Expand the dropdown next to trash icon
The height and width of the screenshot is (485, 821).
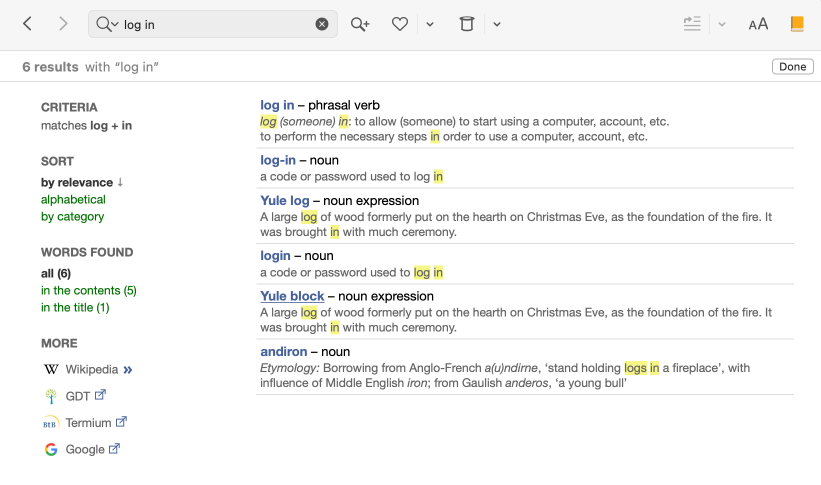[497, 24]
